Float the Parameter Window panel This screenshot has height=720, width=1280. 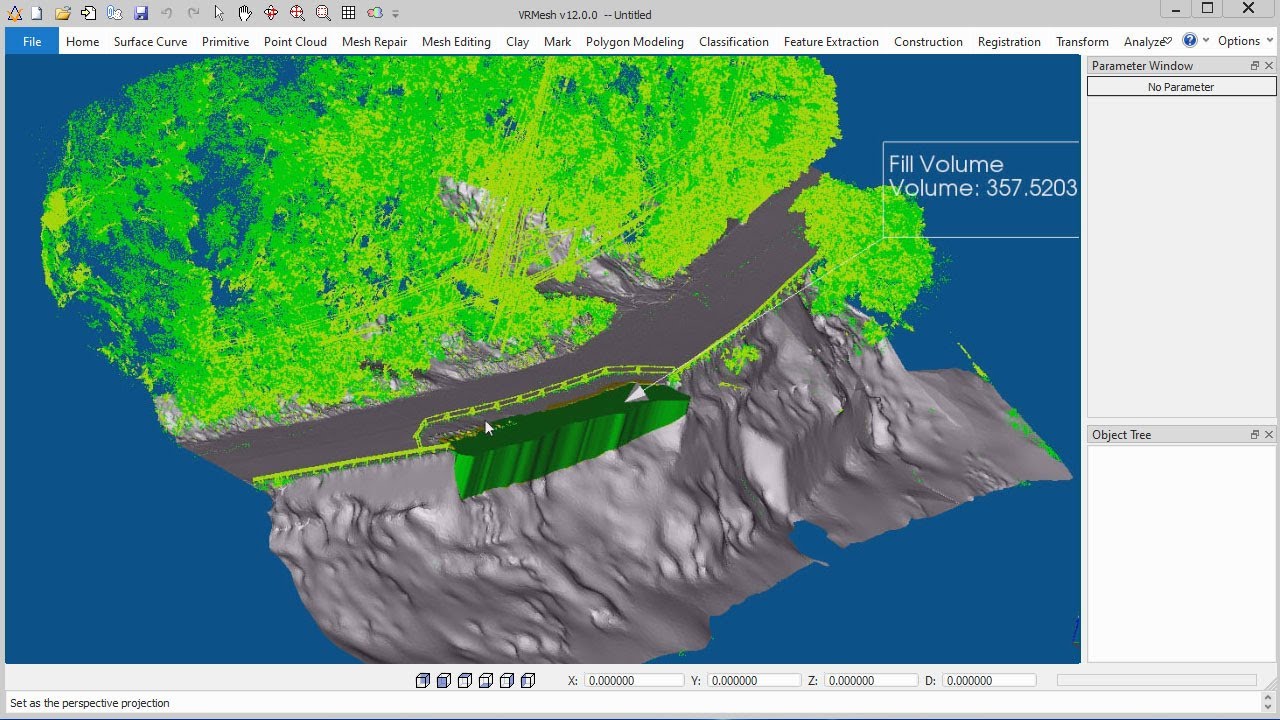[1255, 65]
